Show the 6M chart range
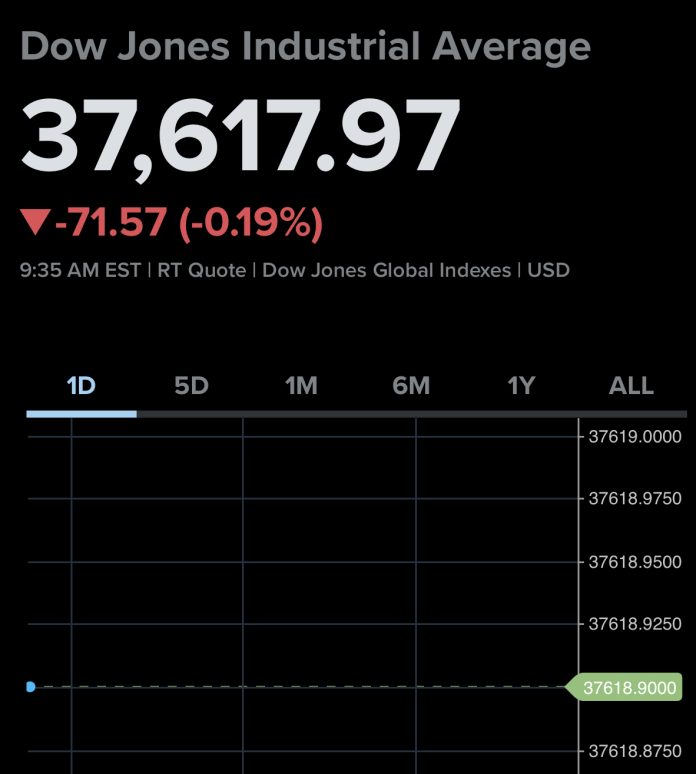 411,386
